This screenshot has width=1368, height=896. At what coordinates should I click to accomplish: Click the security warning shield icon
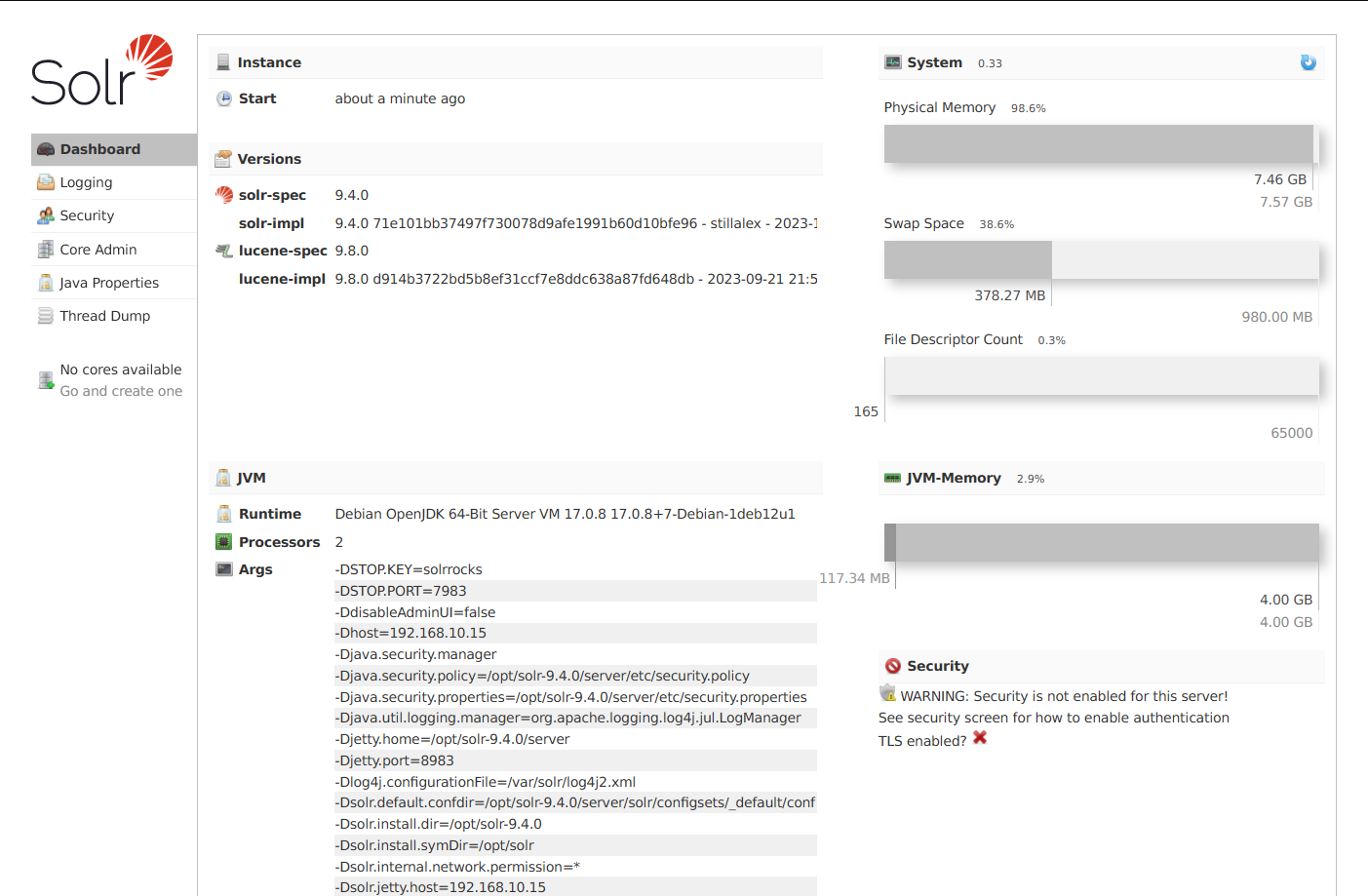pyautogui.click(x=887, y=693)
